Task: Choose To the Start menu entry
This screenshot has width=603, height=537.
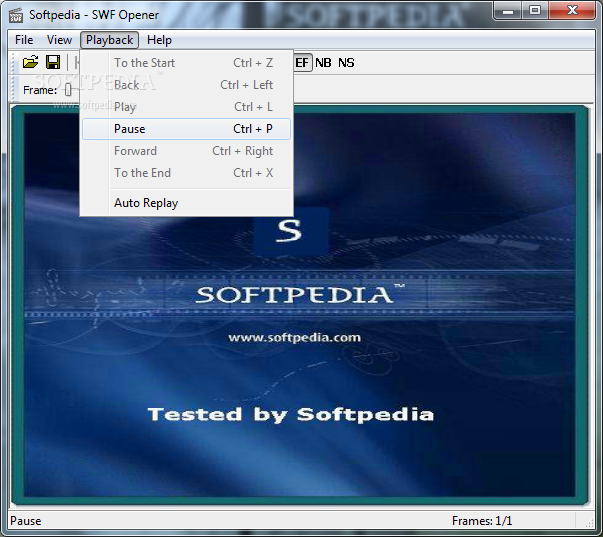Action: [x=186, y=63]
